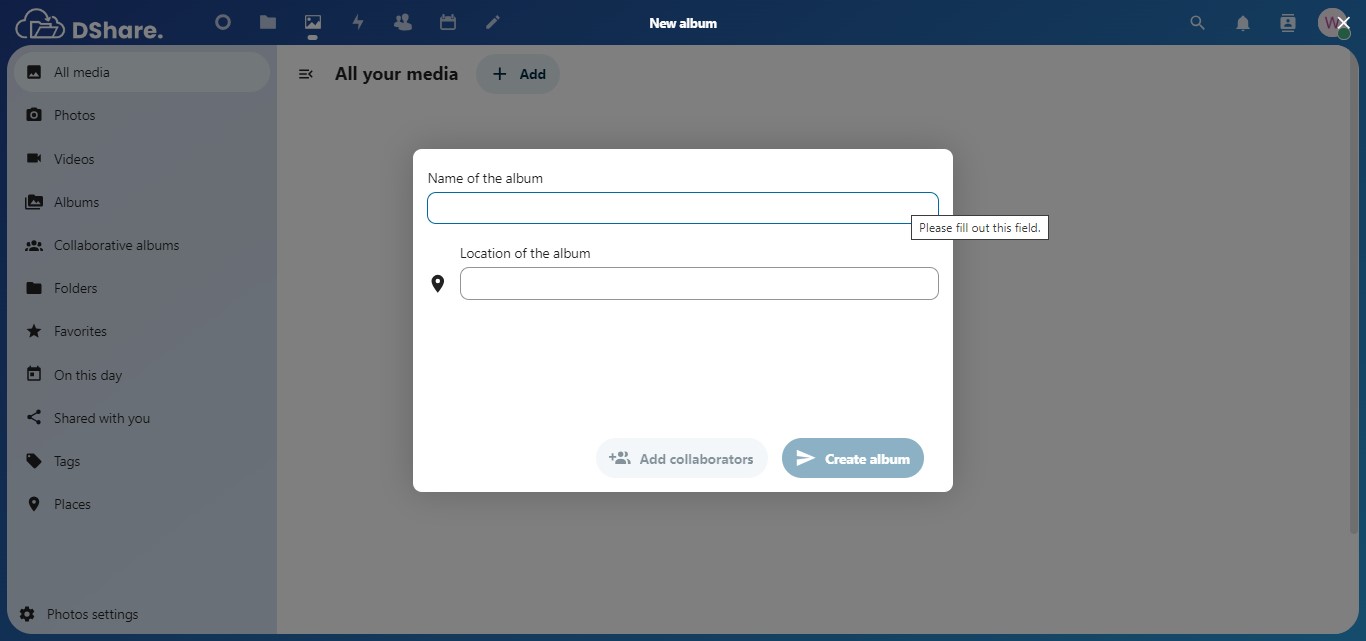
Task: Open the user avatar menu
Action: coord(1331,23)
